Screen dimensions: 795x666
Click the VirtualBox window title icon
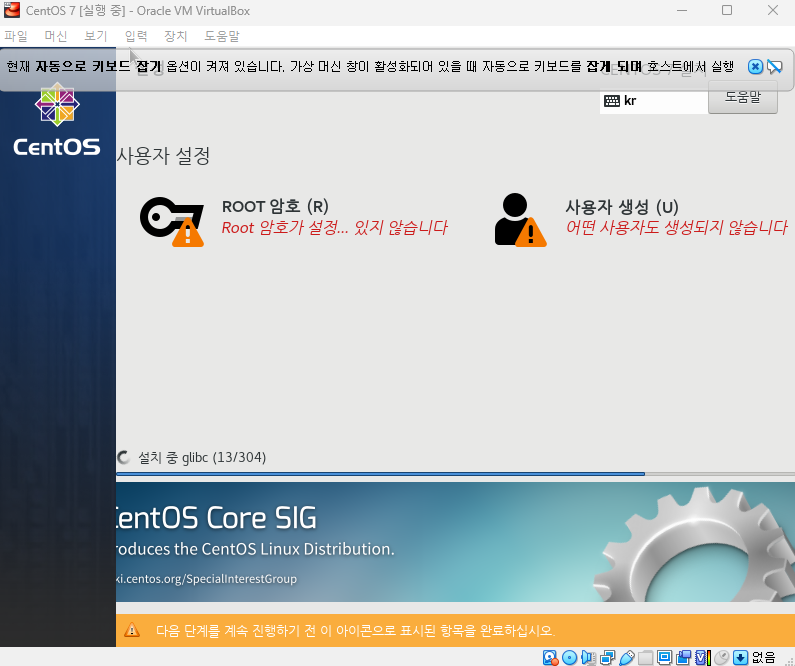tap(12, 10)
